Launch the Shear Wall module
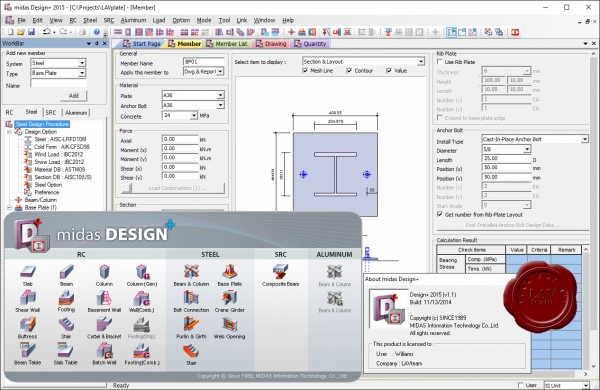Image resolution: width=600 pixels, height=390 pixels. pos(28,298)
